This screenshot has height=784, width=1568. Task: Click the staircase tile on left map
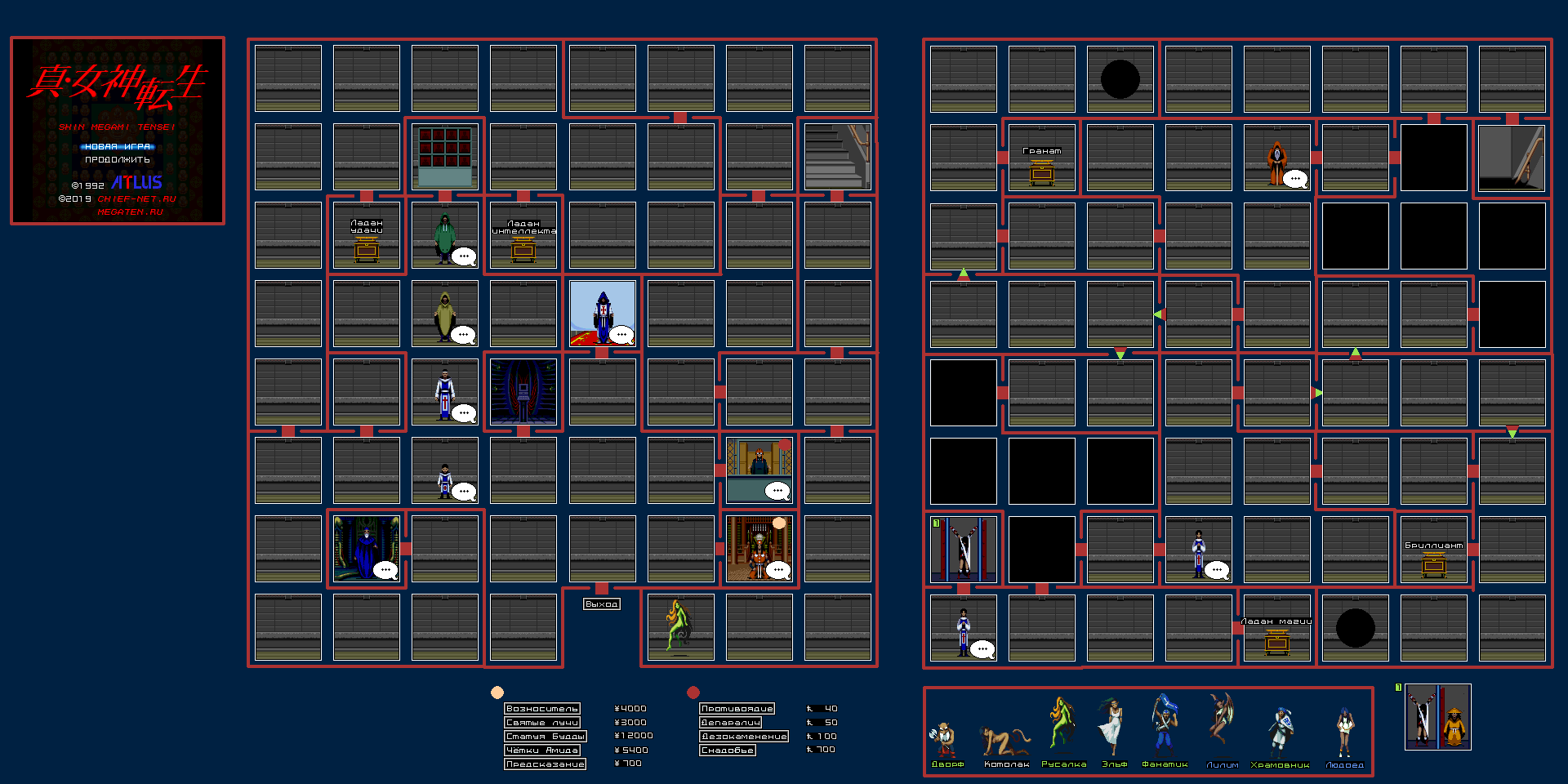[838, 157]
